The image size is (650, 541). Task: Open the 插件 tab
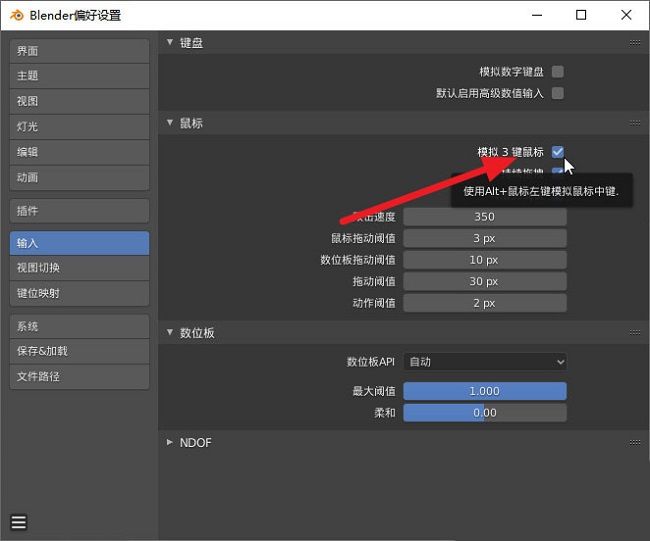(79, 211)
